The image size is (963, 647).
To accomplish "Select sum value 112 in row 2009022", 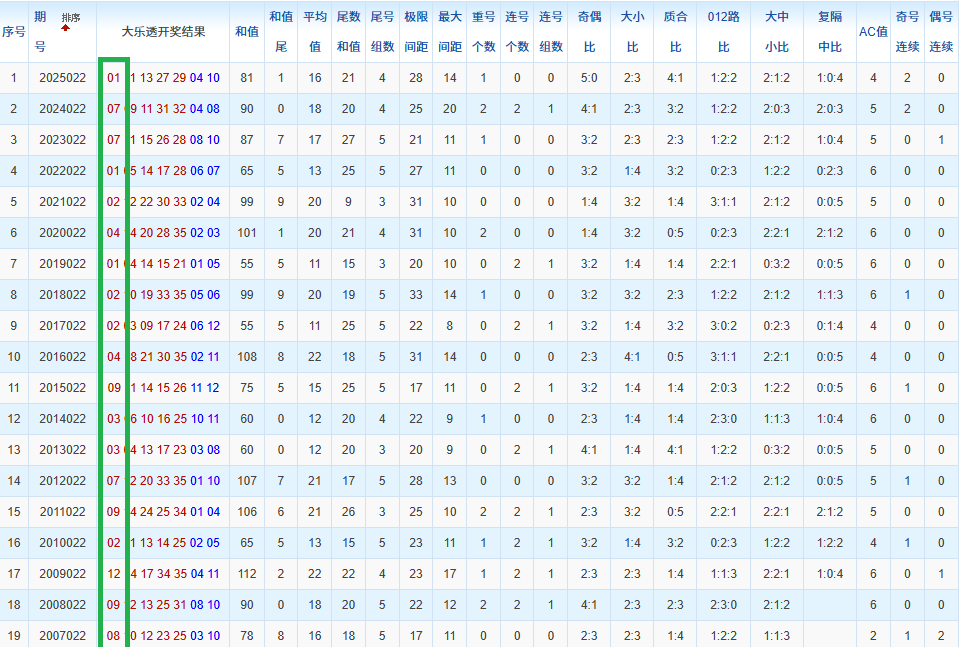I will pyautogui.click(x=247, y=574).
